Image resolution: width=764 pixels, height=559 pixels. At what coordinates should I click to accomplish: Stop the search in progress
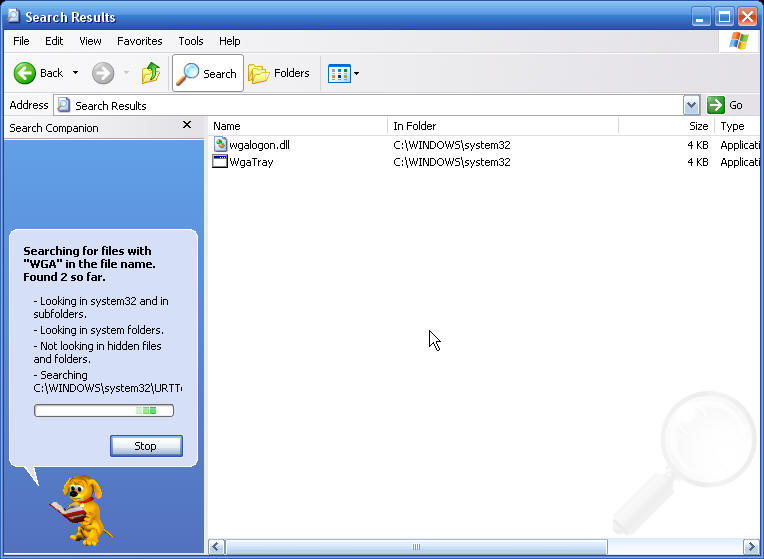tap(146, 446)
